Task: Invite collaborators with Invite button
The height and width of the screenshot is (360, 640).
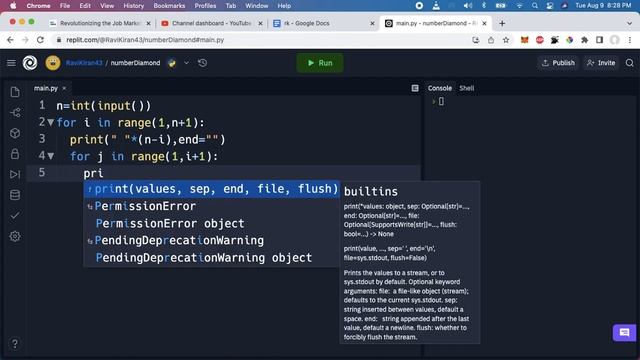Action: [601, 63]
